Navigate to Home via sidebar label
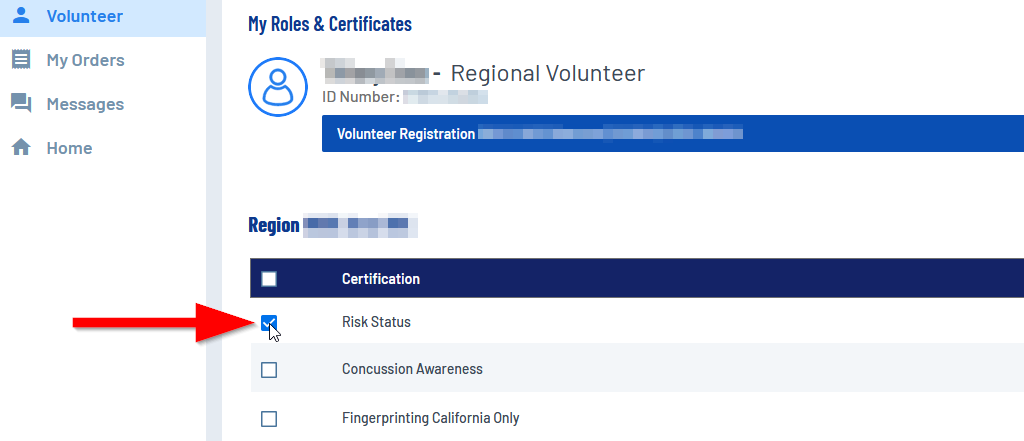1024x441 pixels. click(69, 148)
